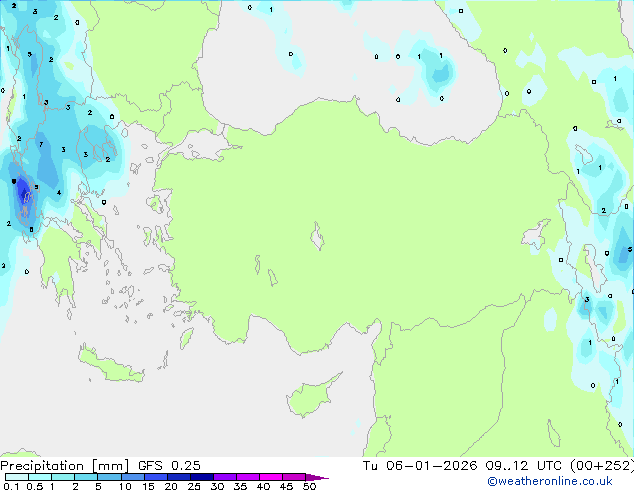Select the 2–5 mm legend color box

[x=86, y=477]
